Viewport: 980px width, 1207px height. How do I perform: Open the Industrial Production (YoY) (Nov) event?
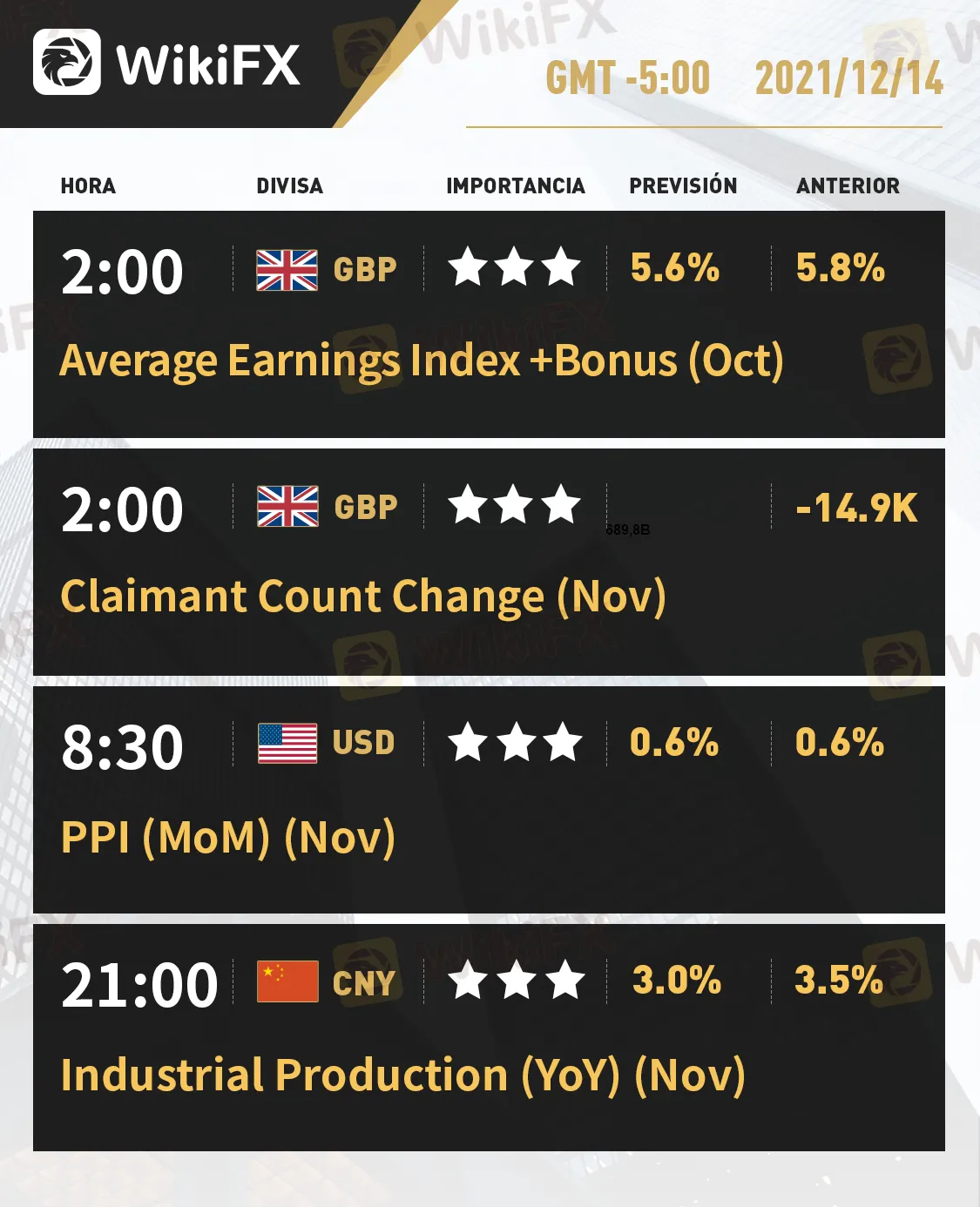(x=402, y=1076)
